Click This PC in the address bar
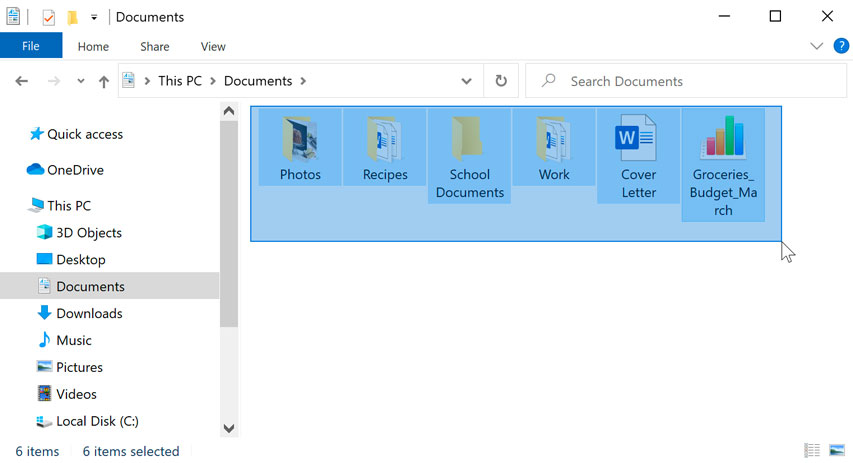 pos(180,81)
